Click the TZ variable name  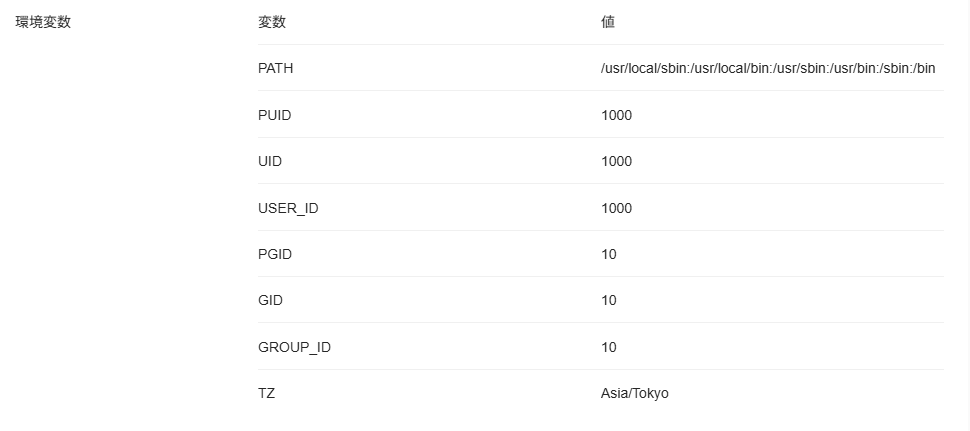coord(266,393)
